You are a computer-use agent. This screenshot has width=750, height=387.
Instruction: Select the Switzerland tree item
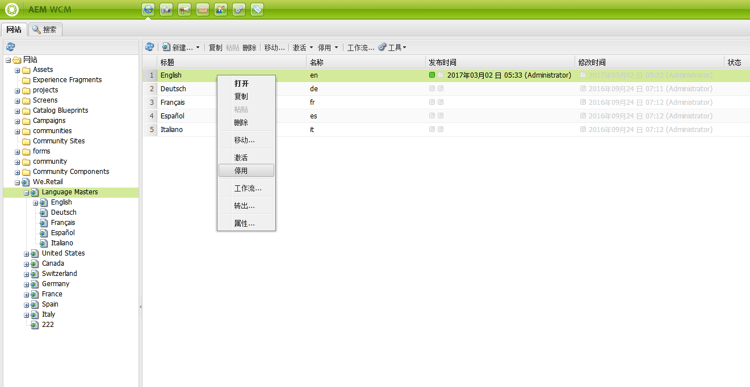(59, 274)
